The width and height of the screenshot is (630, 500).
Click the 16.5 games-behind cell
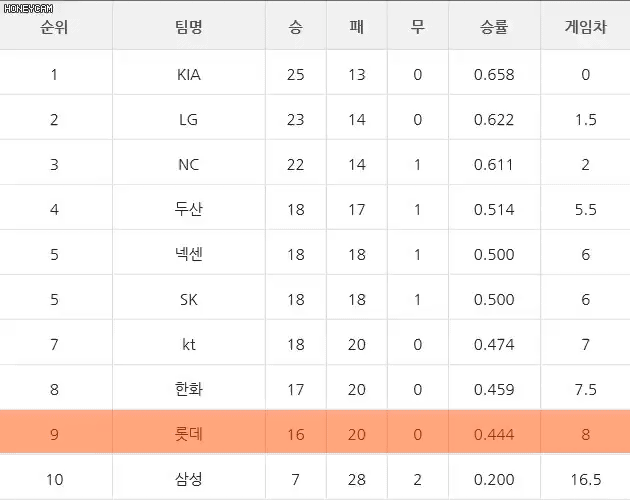[x=585, y=480]
